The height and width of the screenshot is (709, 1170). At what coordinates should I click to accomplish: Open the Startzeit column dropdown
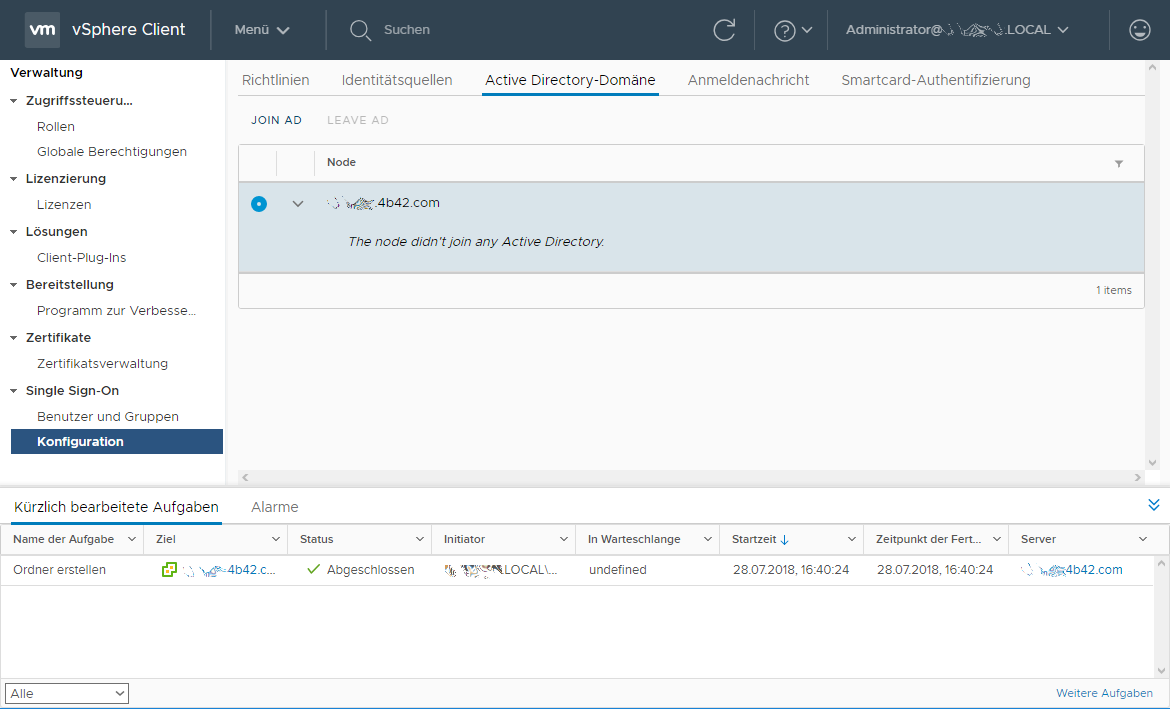tap(851, 540)
